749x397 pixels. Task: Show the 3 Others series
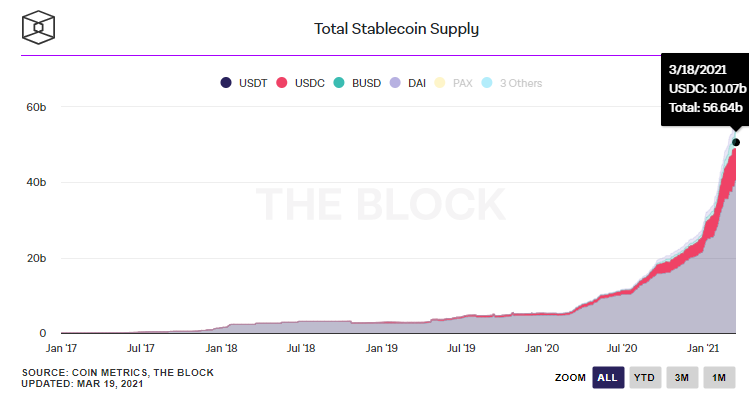point(512,83)
